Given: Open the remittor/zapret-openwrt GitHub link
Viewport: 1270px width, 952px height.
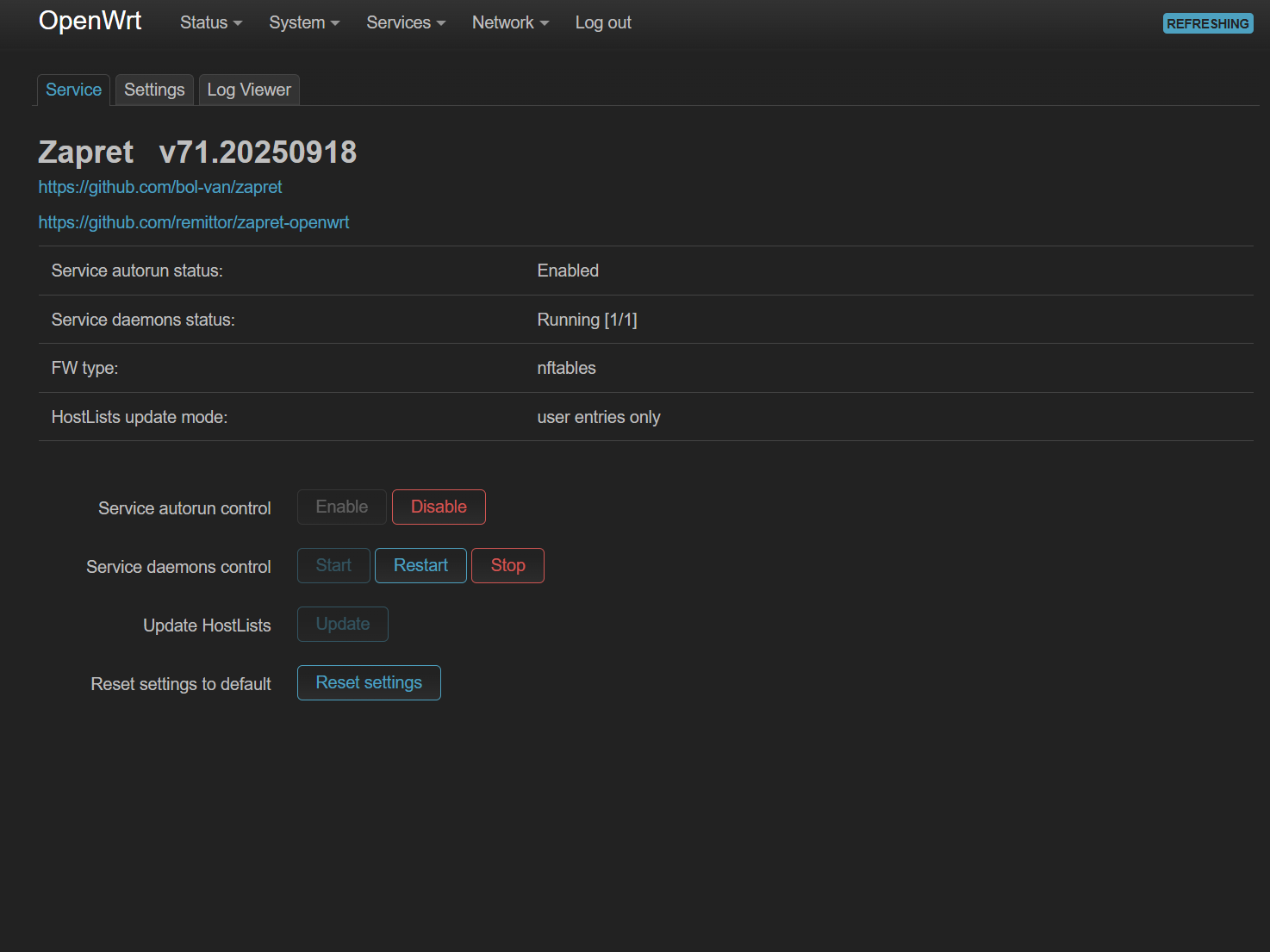Looking at the screenshot, I should click(194, 222).
